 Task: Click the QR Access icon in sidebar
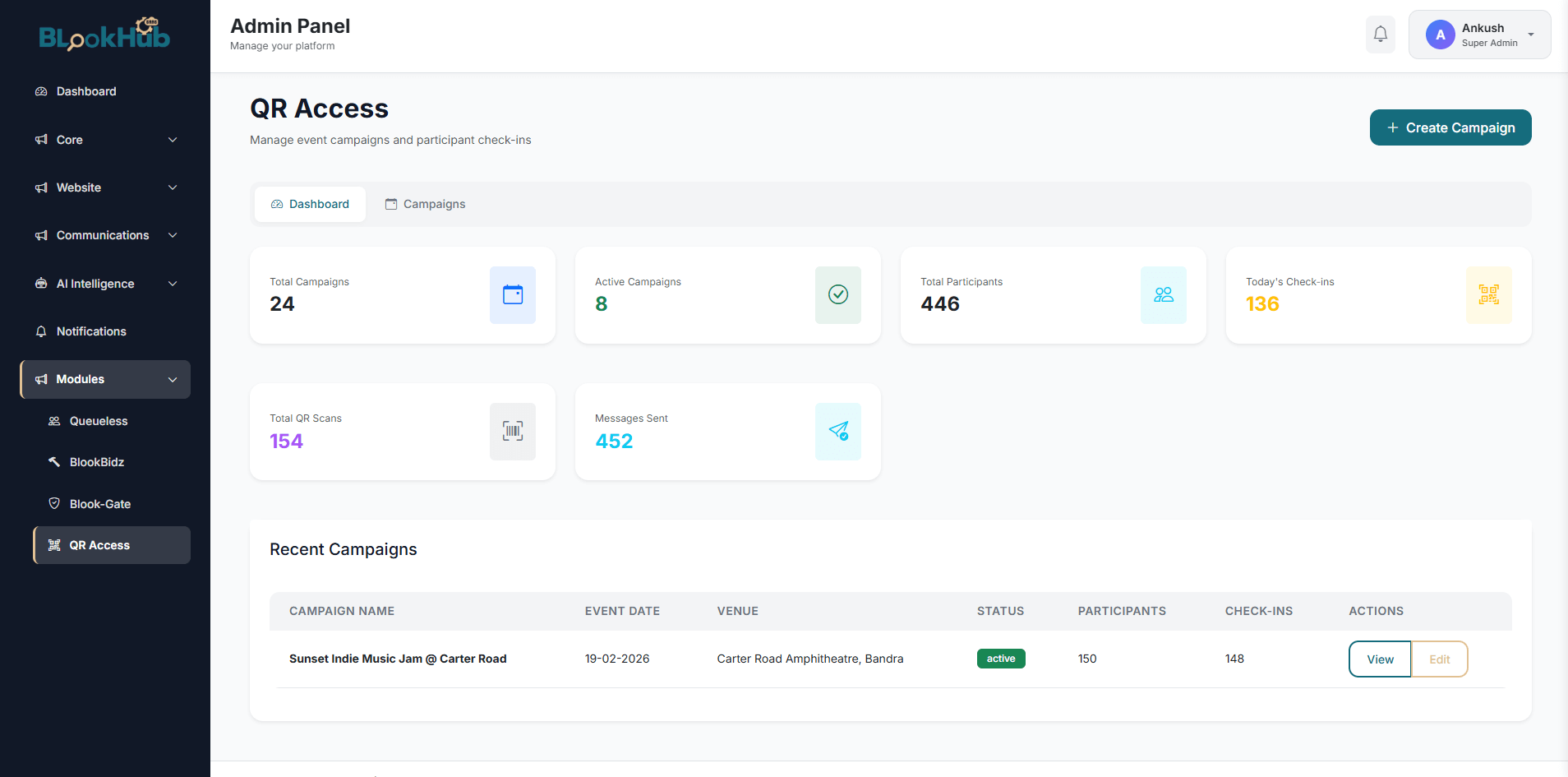[x=54, y=544]
